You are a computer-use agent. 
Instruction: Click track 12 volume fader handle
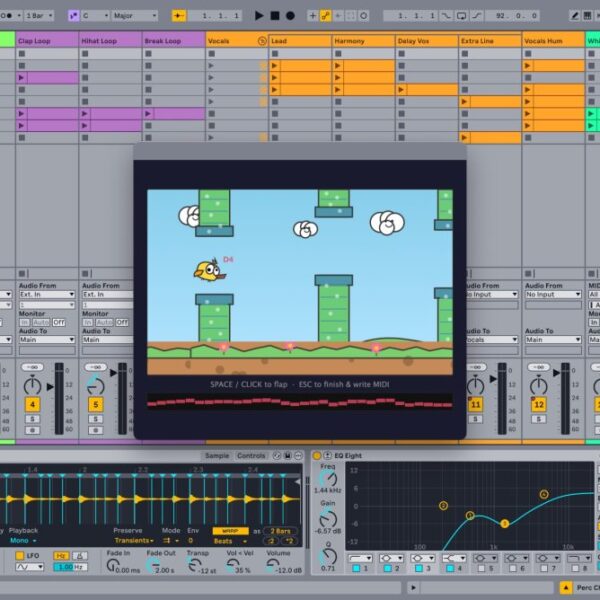[557, 373]
